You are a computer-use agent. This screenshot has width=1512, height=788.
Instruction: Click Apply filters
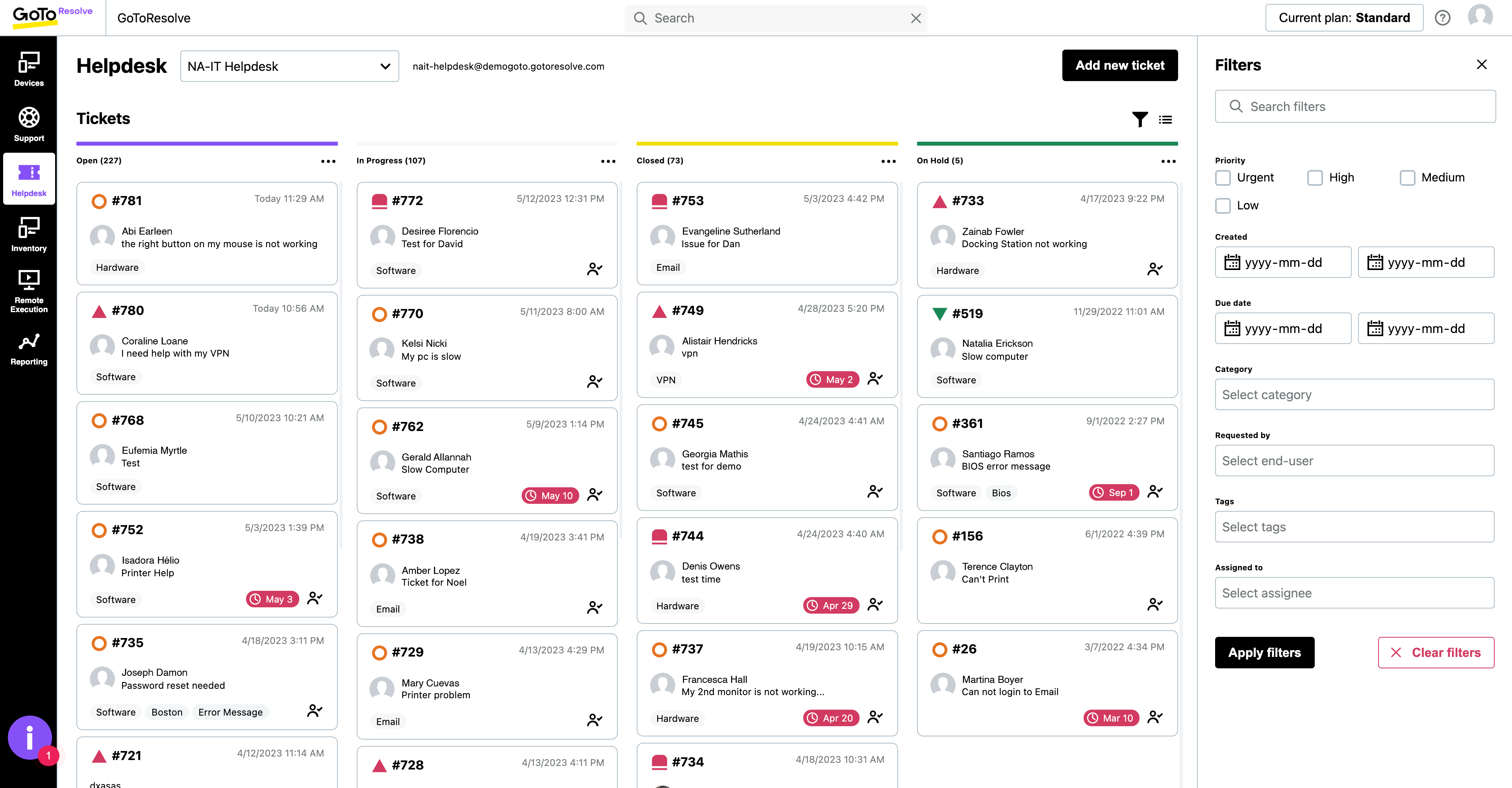point(1264,653)
